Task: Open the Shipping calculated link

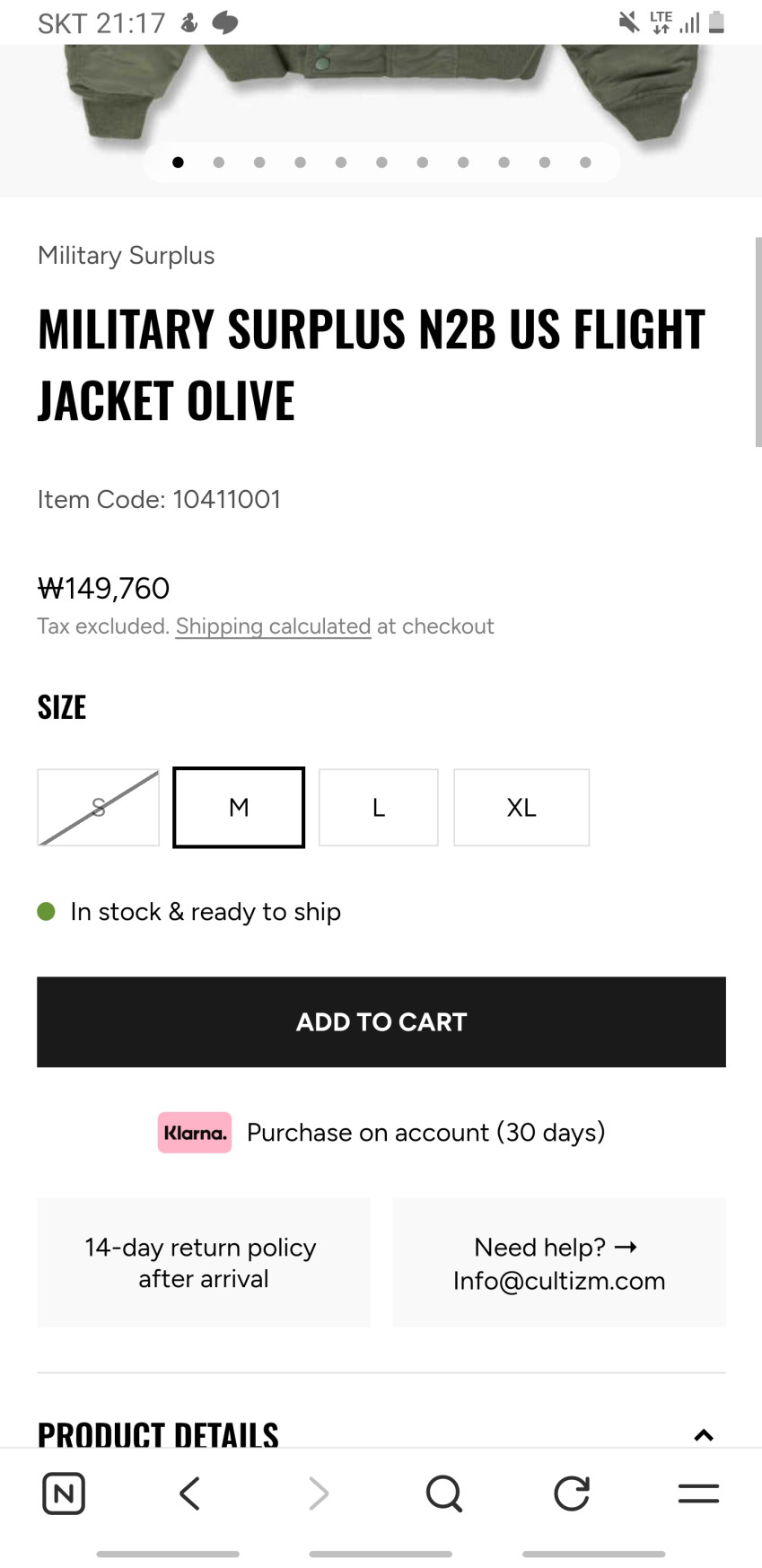Action: (273, 626)
